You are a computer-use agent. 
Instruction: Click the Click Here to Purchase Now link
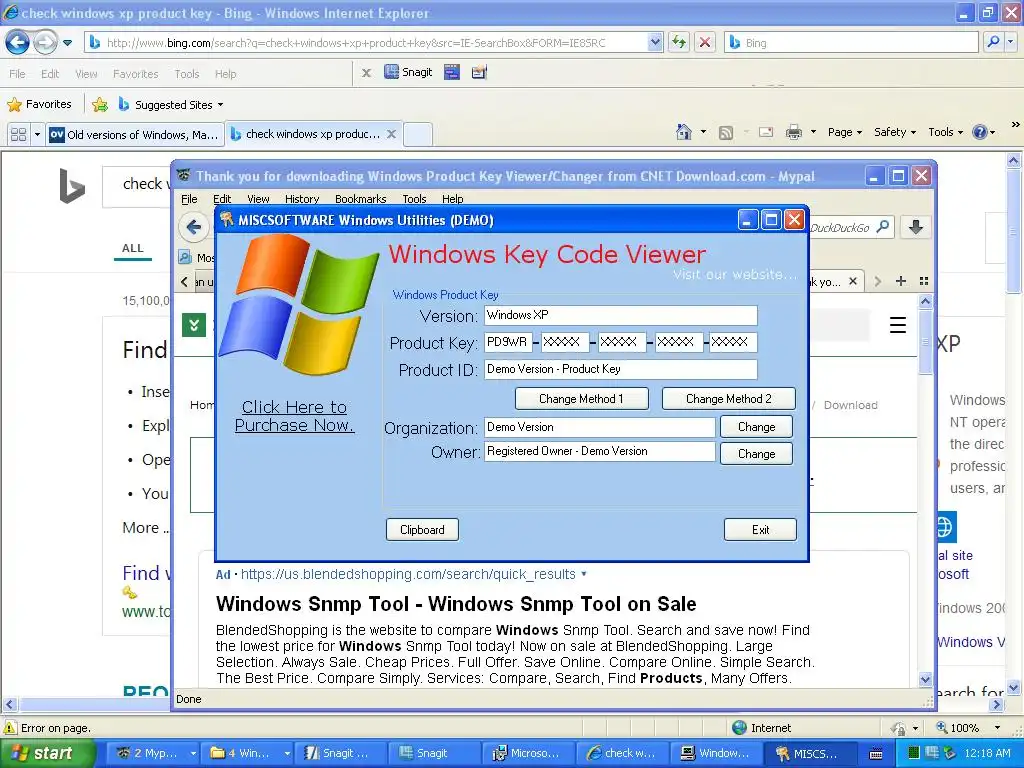[x=295, y=416]
